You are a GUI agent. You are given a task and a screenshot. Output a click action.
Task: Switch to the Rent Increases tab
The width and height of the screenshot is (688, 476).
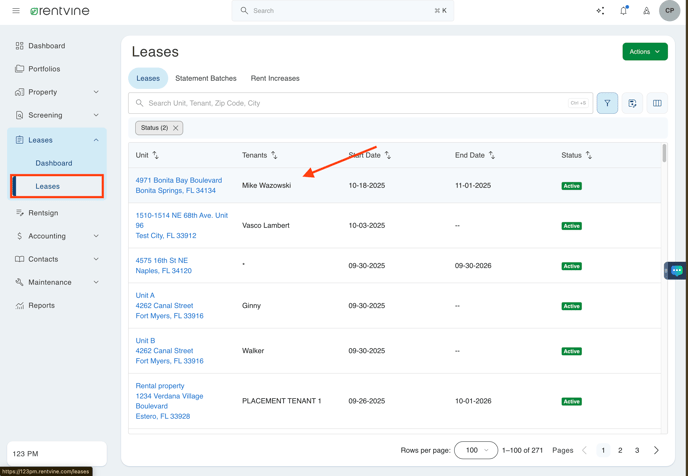tap(275, 78)
